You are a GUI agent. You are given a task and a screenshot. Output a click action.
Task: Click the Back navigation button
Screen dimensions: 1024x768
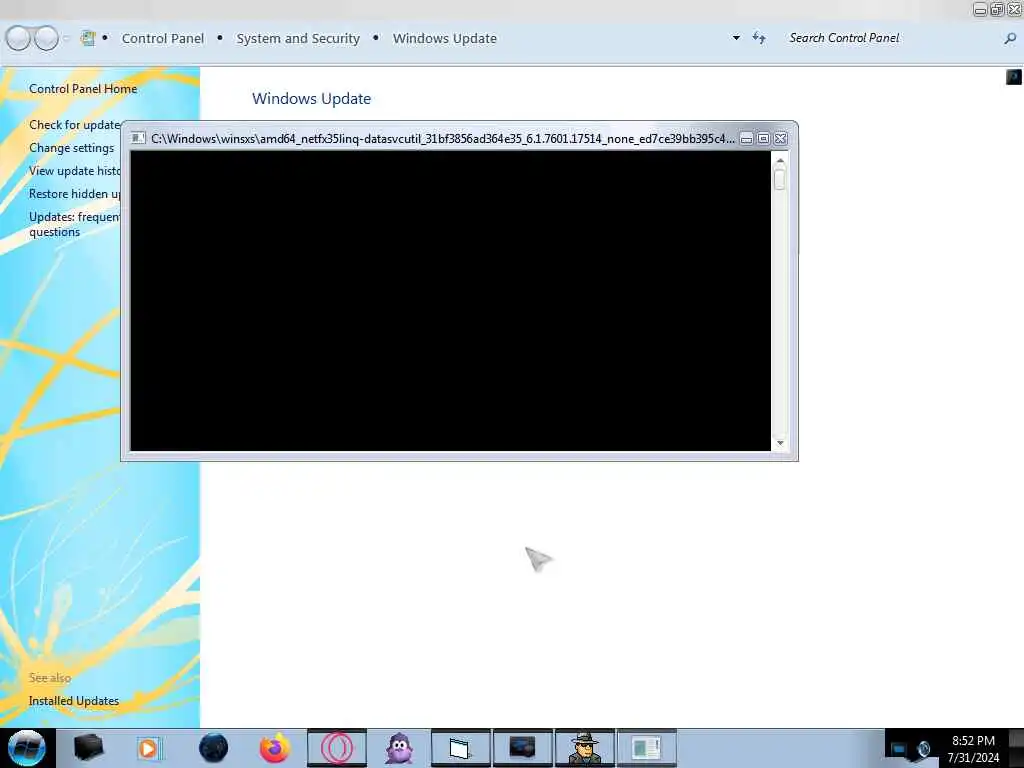(x=18, y=38)
